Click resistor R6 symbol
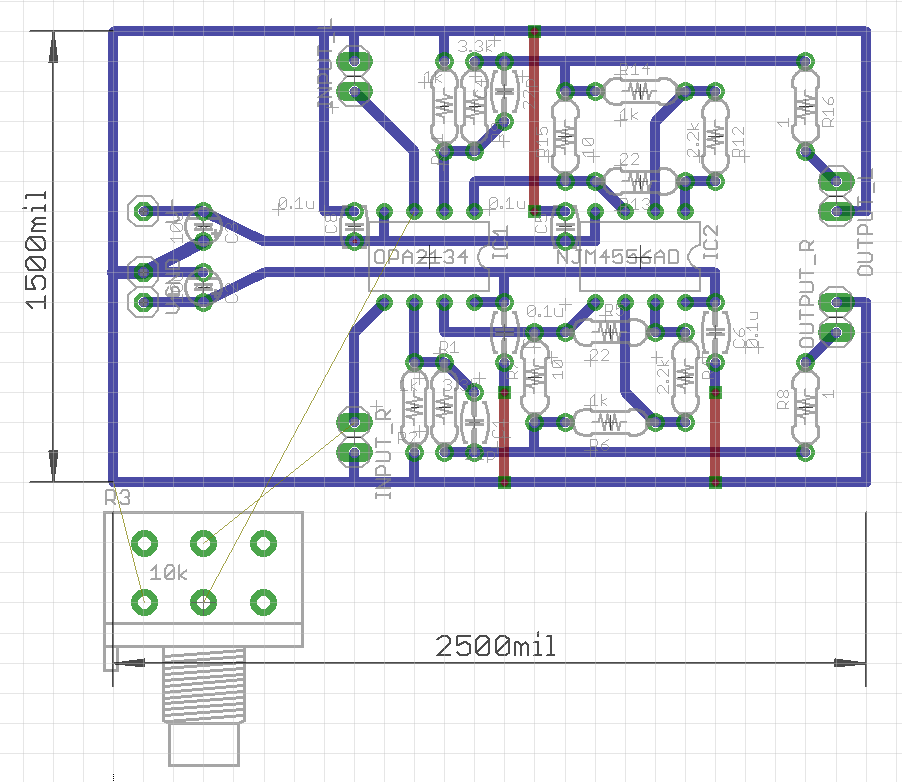902x782 pixels. [608, 423]
